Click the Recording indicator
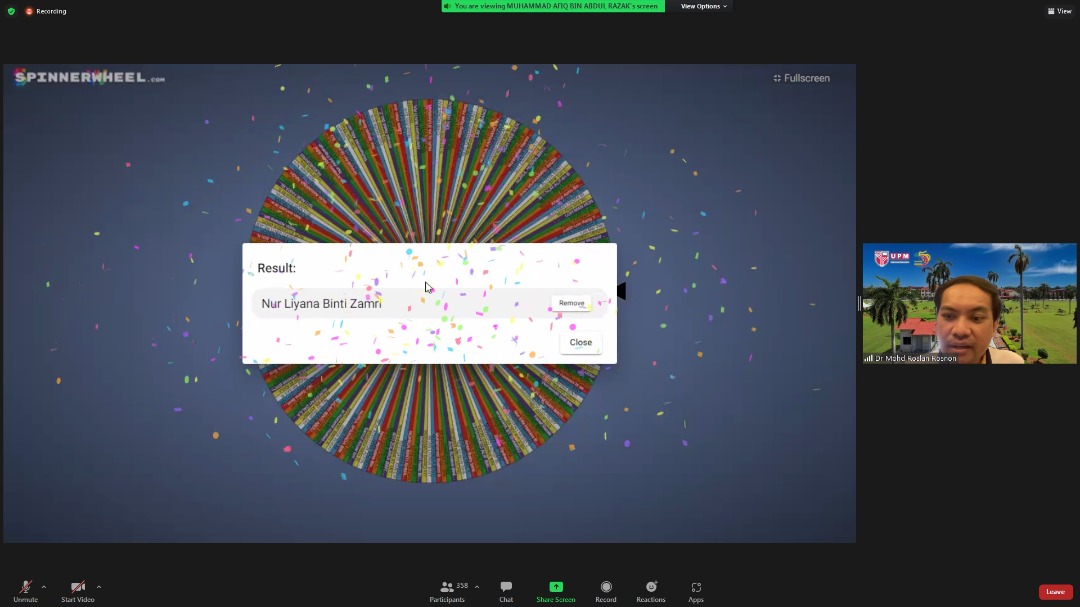 [46, 11]
